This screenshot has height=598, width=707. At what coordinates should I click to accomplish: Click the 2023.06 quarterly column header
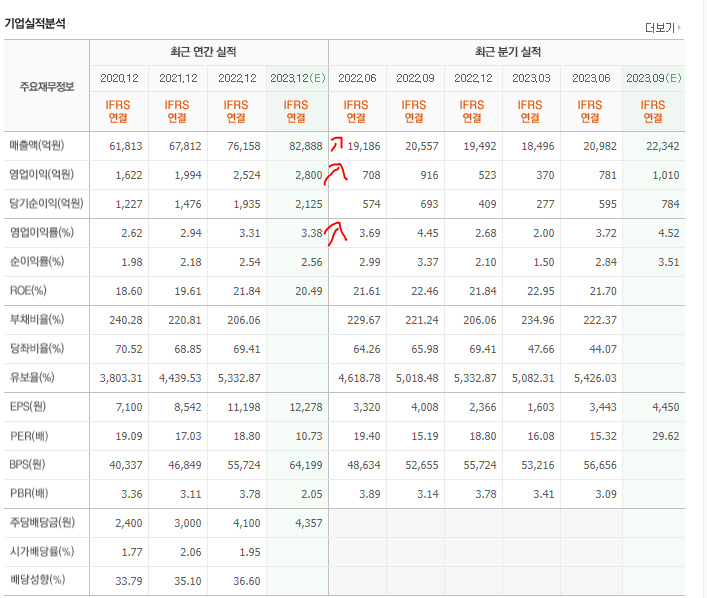click(x=591, y=78)
